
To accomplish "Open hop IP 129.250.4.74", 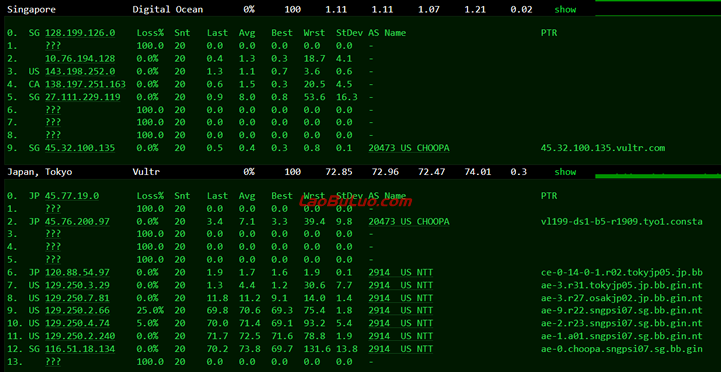I will 77,323.
